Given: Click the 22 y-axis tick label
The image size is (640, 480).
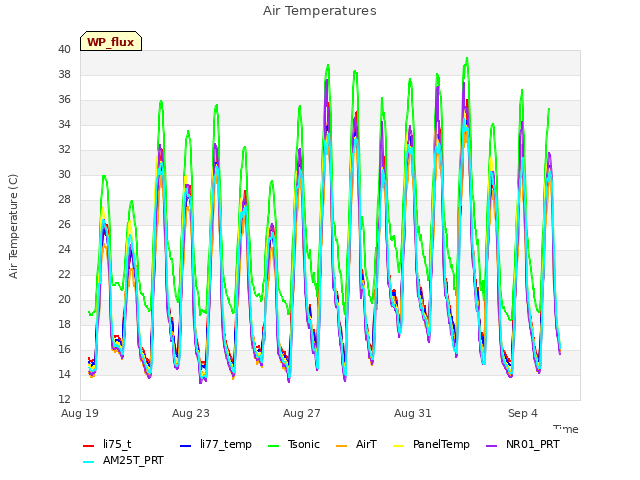Looking at the screenshot, I should pyautogui.click(x=64, y=274).
